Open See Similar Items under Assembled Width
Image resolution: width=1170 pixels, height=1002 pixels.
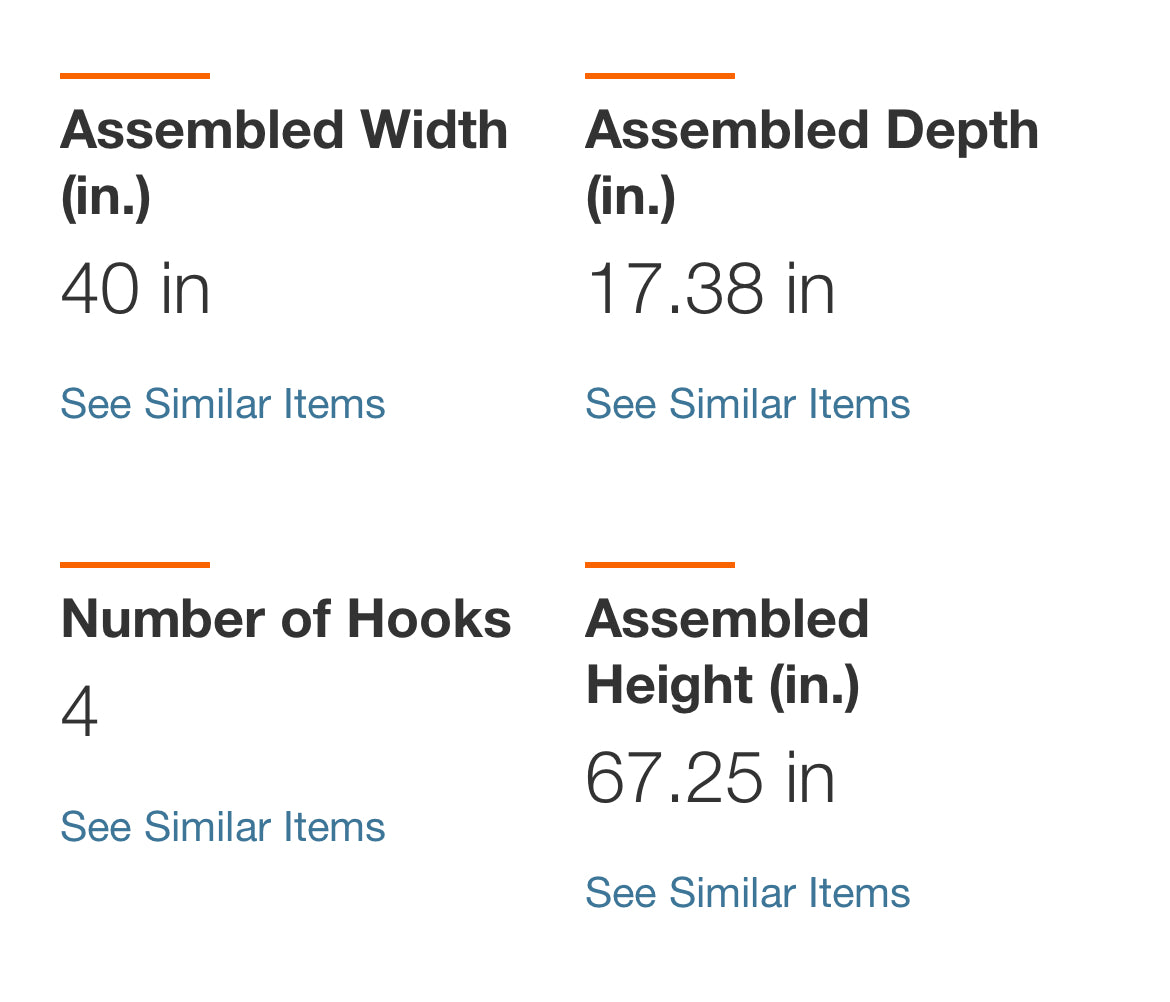pos(222,405)
